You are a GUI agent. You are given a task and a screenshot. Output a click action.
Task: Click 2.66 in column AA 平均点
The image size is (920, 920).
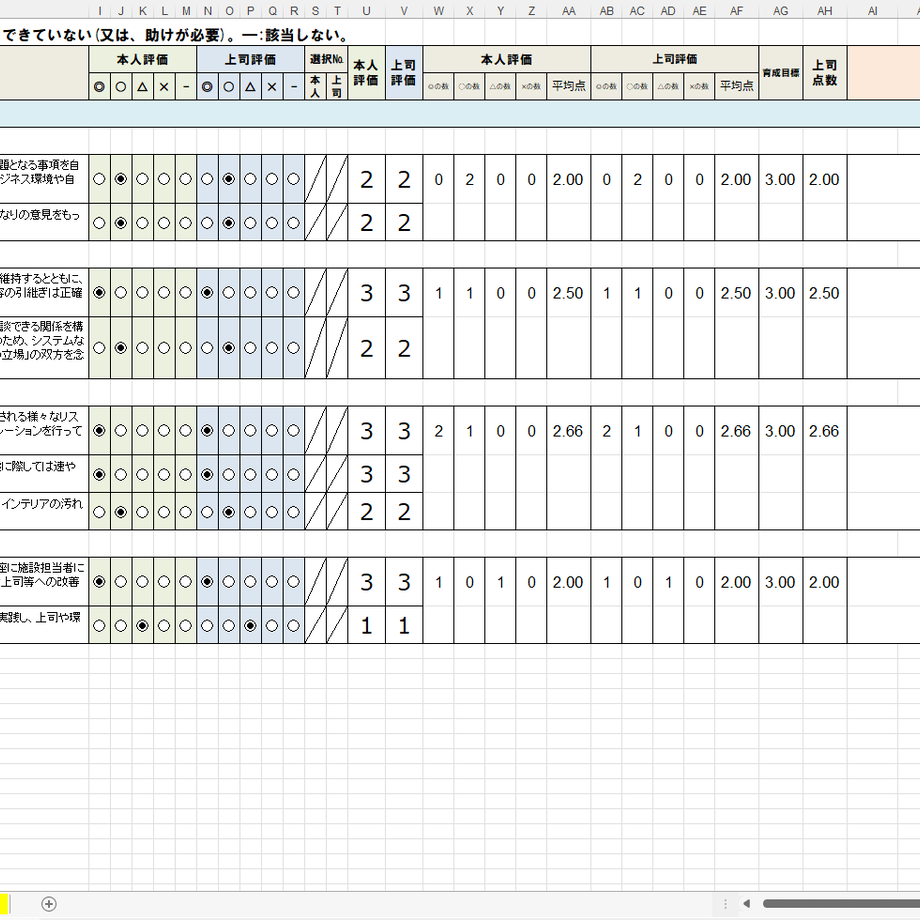(x=568, y=431)
